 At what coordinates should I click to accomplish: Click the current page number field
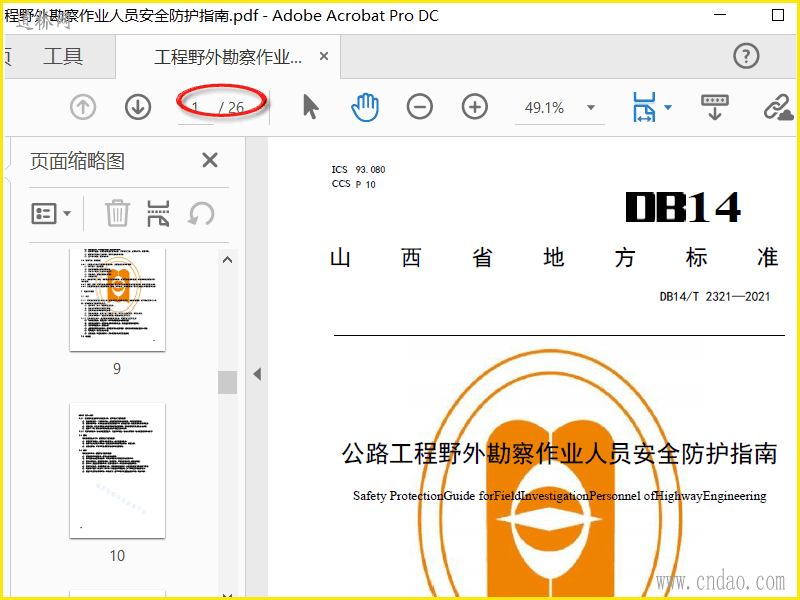[195, 108]
